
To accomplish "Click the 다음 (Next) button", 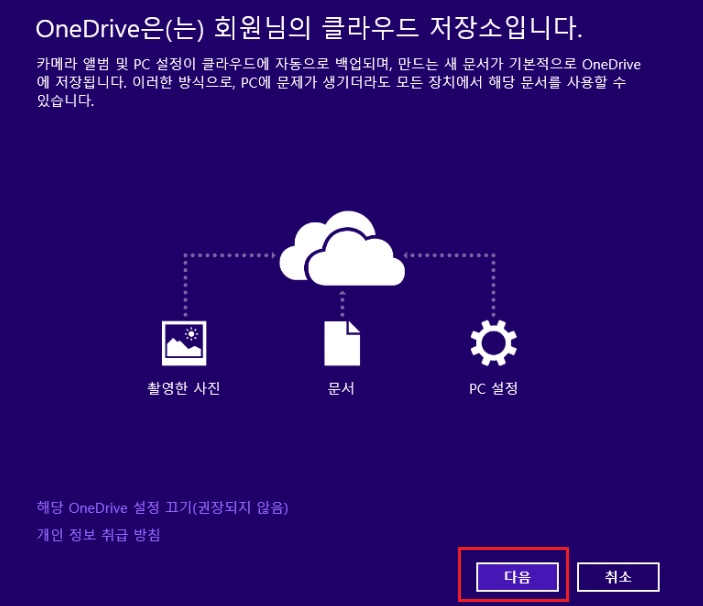I will 517,577.
